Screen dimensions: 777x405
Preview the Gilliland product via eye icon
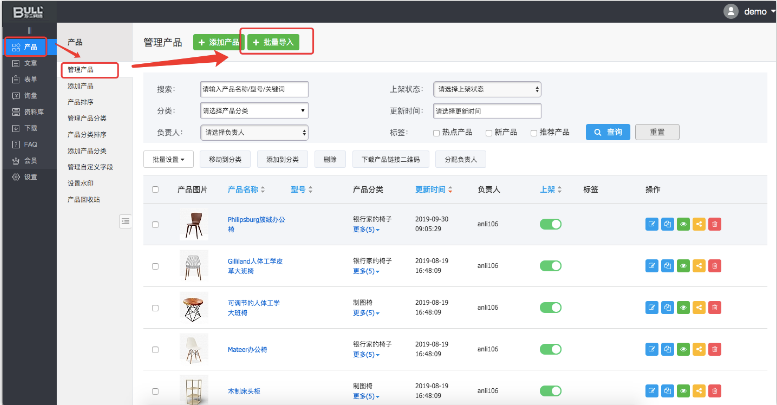click(x=683, y=266)
